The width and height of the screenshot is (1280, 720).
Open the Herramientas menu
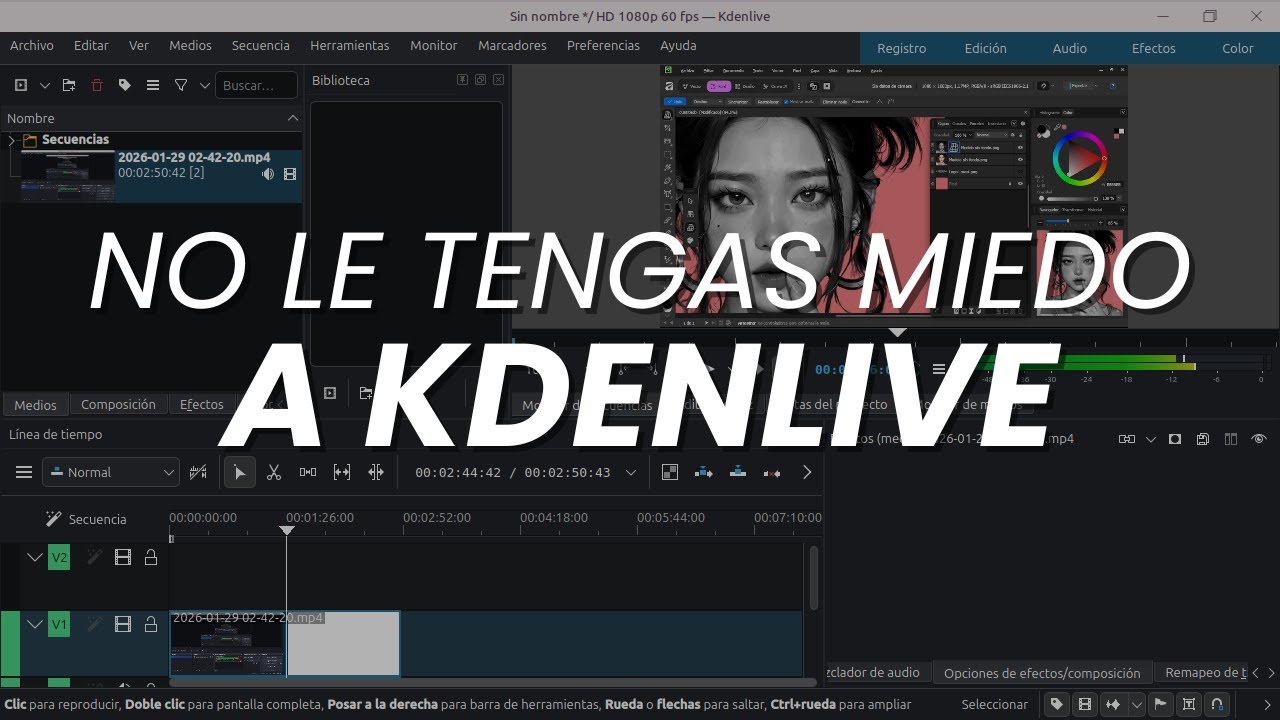pos(350,46)
